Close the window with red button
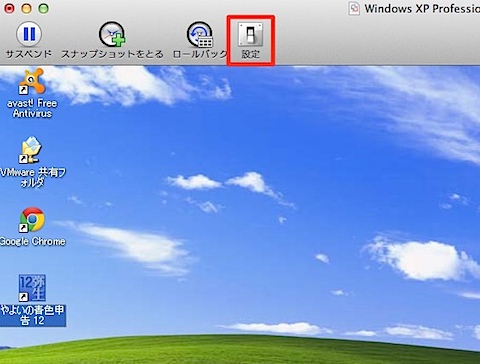This screenshot has height=364, width=480. click(x=9, y=8)
